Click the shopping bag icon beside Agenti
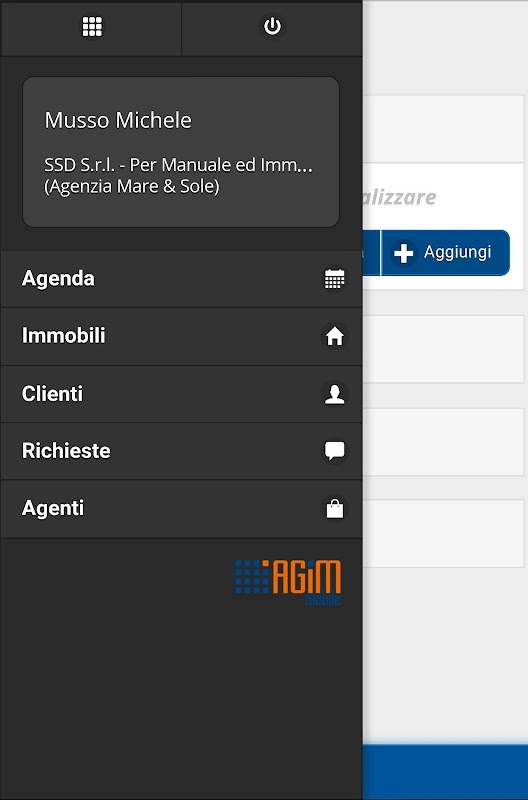 (335, 509)
